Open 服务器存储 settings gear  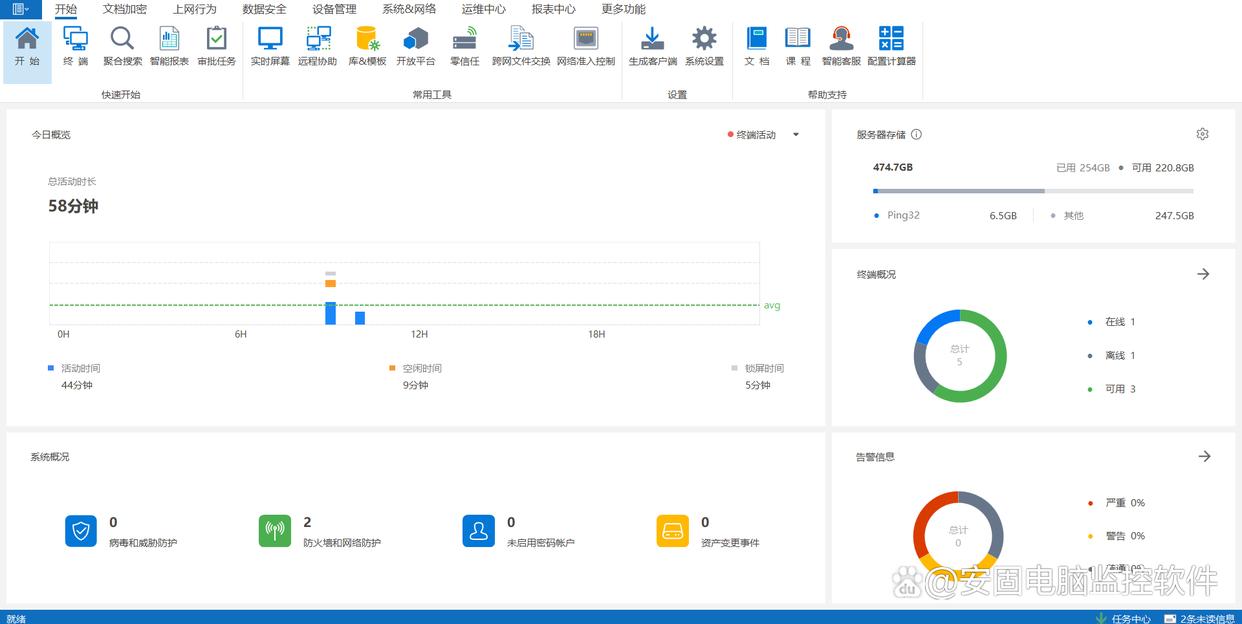point(1202,134)
